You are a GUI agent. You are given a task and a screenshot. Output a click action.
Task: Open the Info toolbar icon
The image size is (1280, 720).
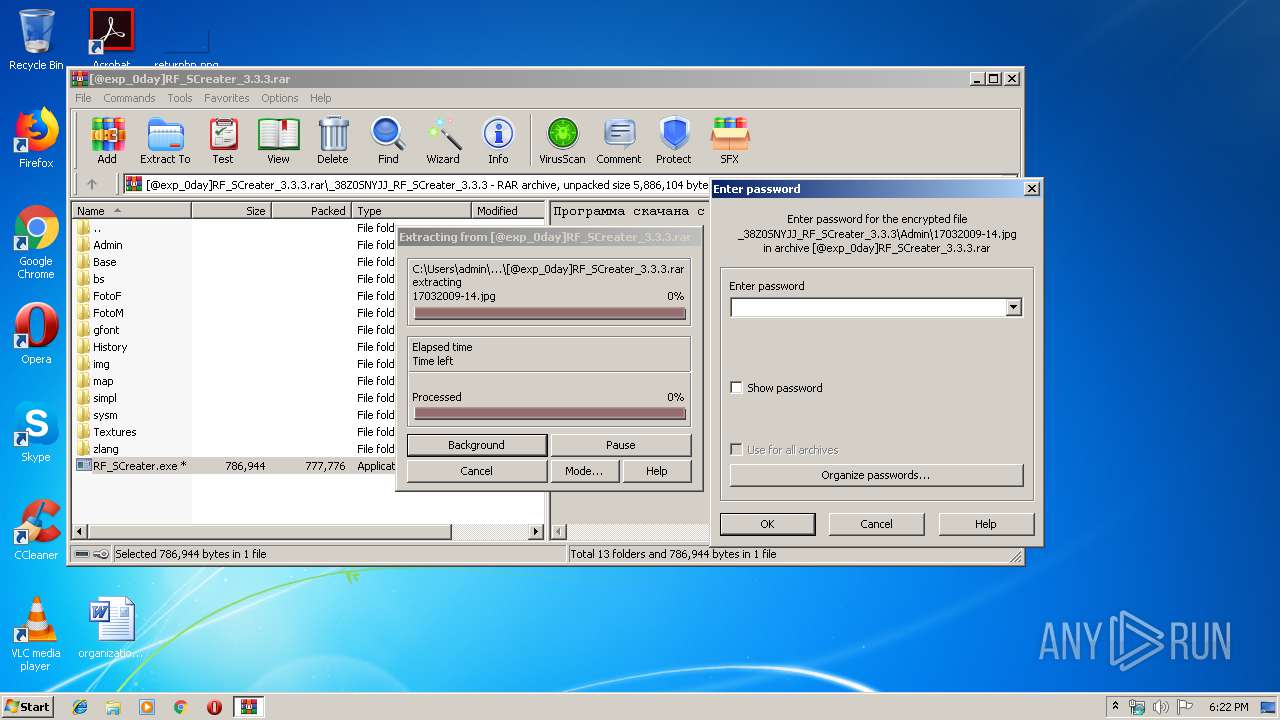(498, 140)
